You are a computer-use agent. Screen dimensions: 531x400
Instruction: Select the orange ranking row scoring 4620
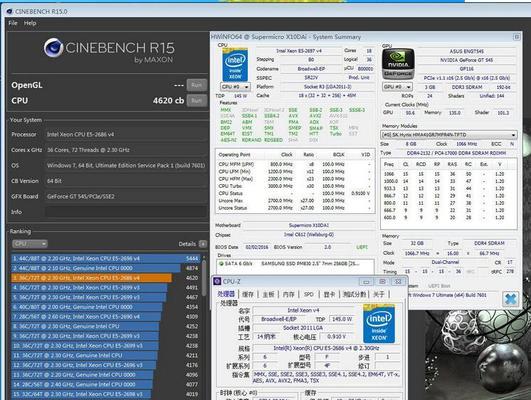tap(106, 278)
